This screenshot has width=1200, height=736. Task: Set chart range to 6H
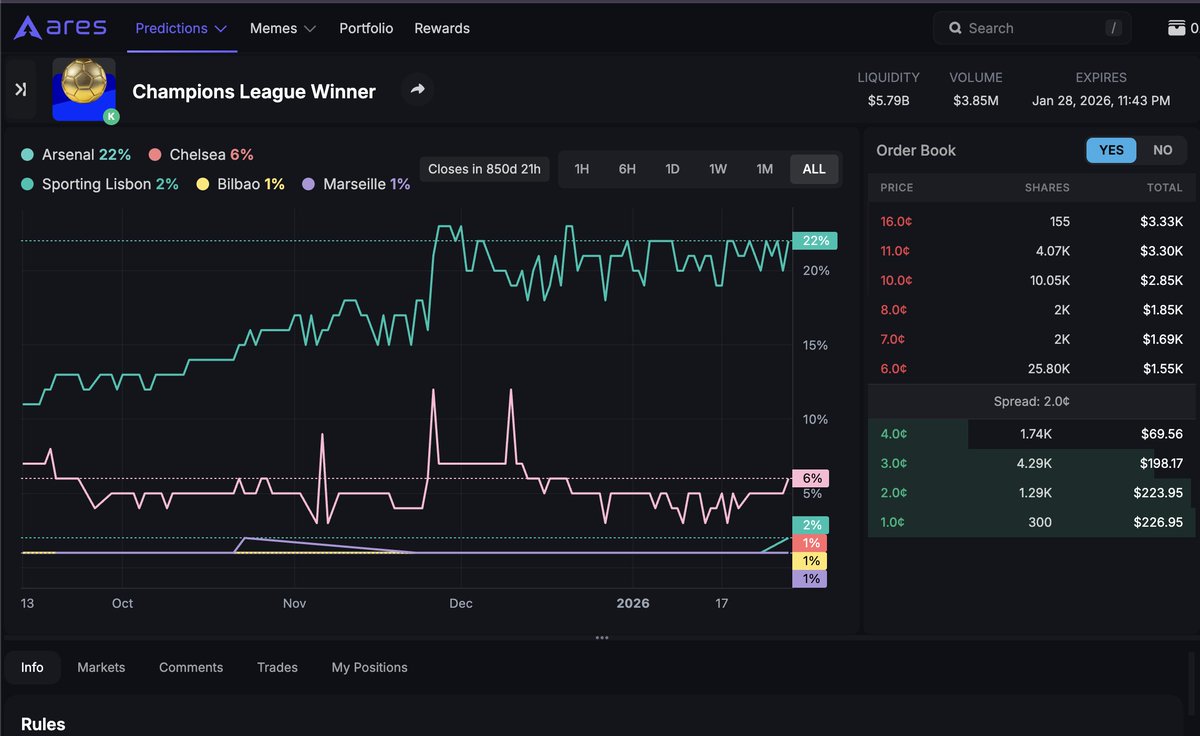click(x=627, y=169)
